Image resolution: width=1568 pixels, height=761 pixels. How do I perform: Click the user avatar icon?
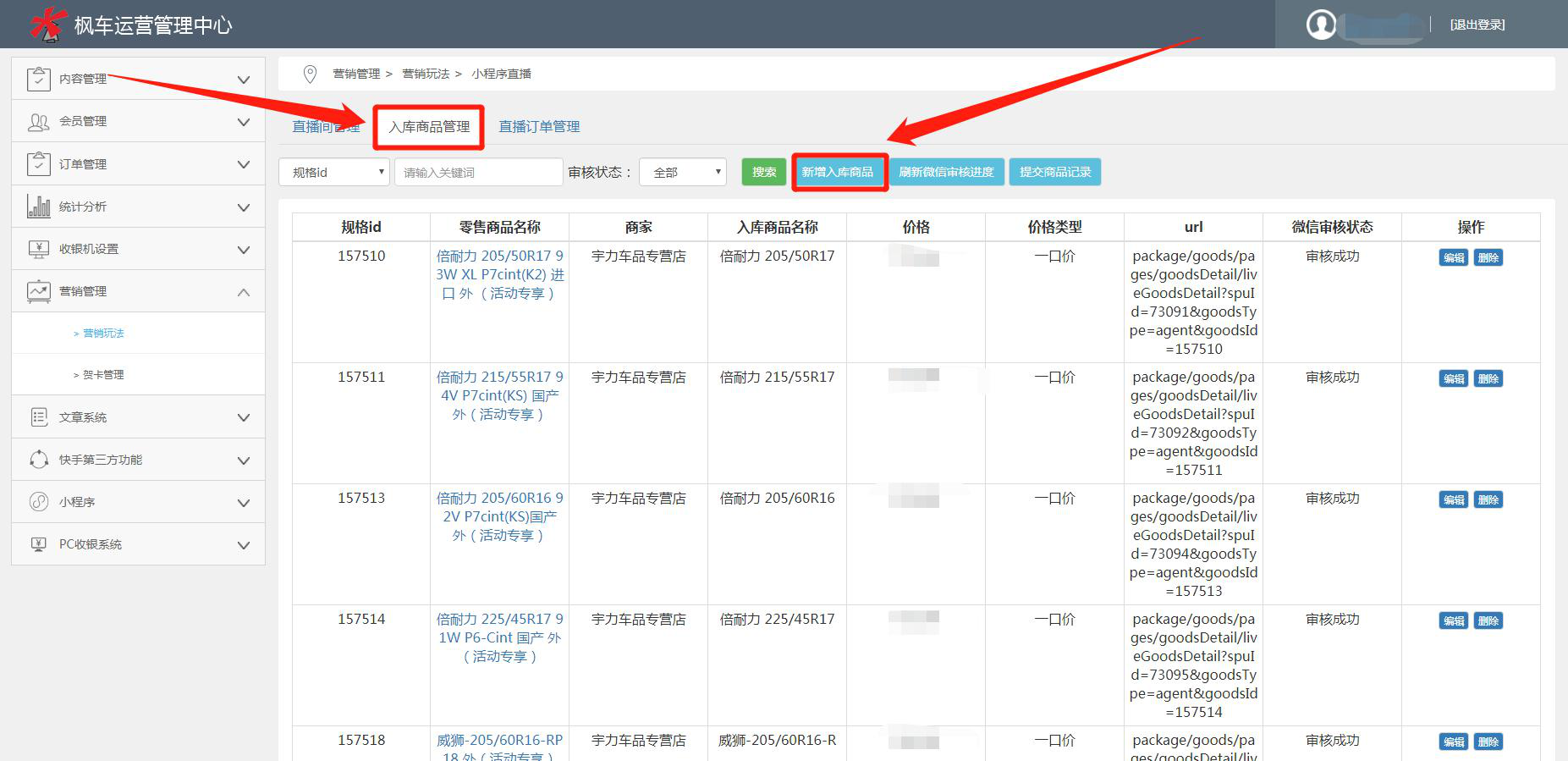tap(1321, 24)
